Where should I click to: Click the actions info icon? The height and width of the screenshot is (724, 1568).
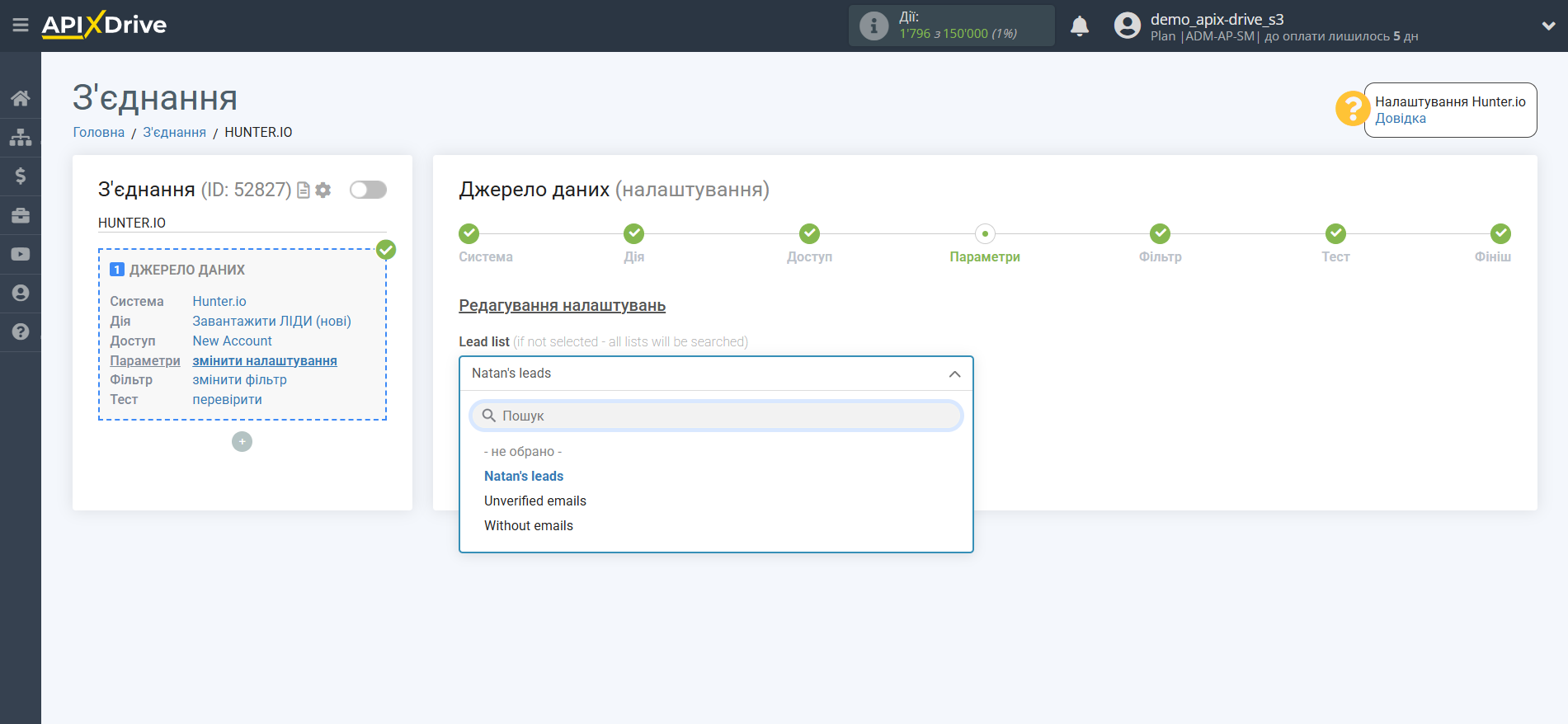point(873,26)
